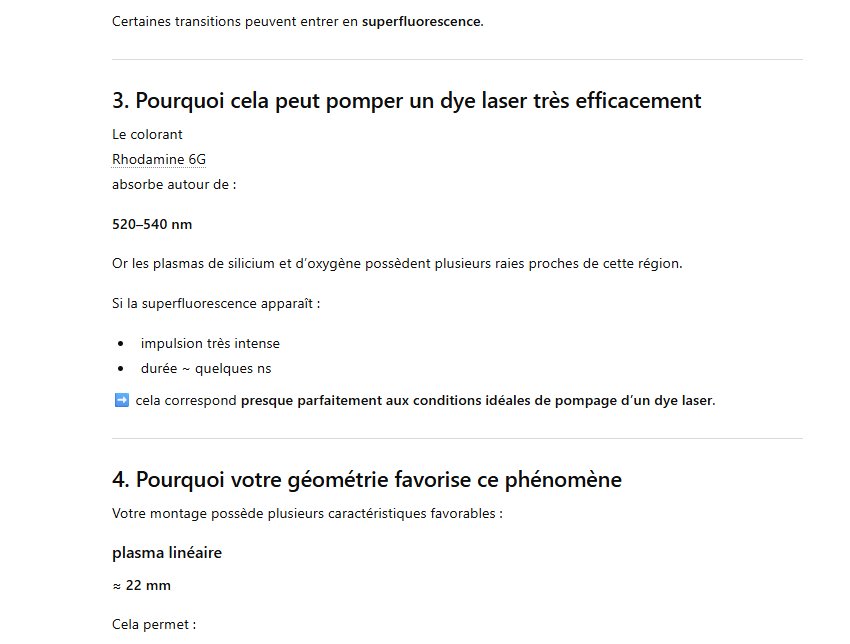850x644 pixels.
Task: Click the bullet item "impulsion très intense"
Action: 210,344
